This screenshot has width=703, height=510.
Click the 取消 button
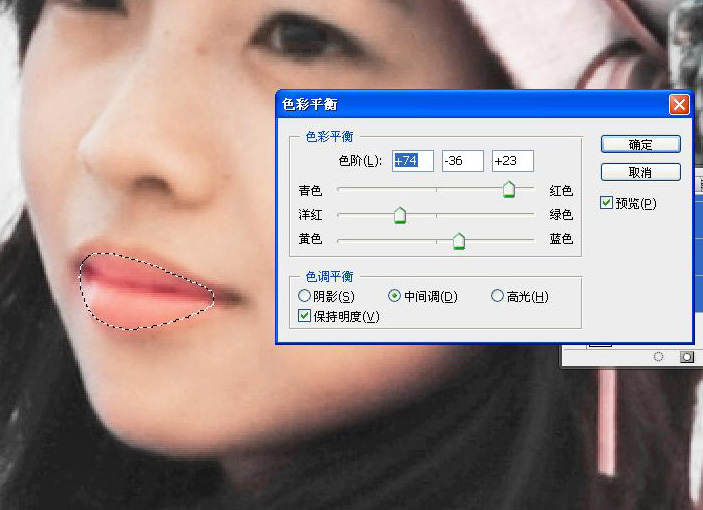(x=641, y=172)
